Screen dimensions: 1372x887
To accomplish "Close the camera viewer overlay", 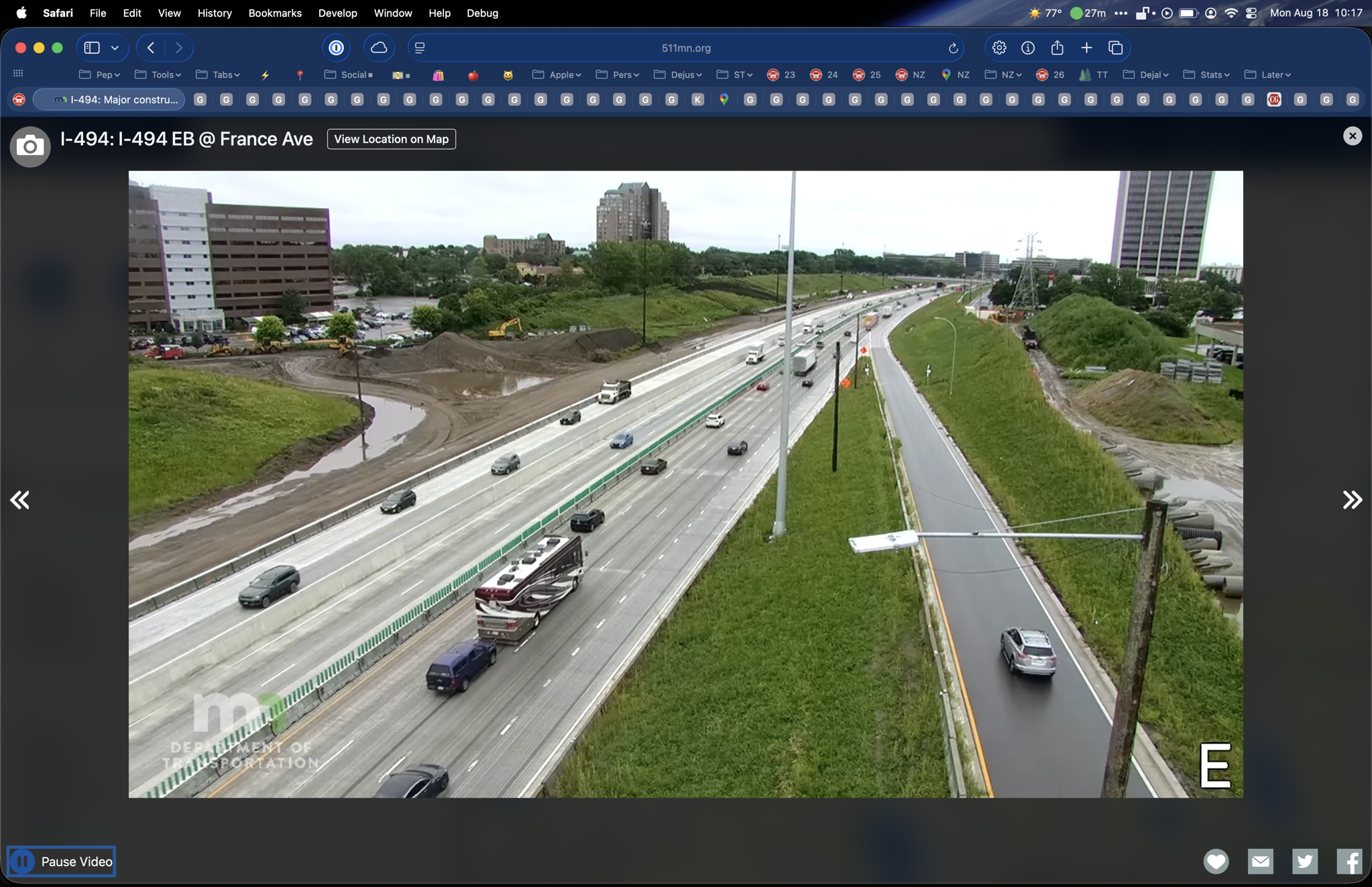I will pos(1353,136).
